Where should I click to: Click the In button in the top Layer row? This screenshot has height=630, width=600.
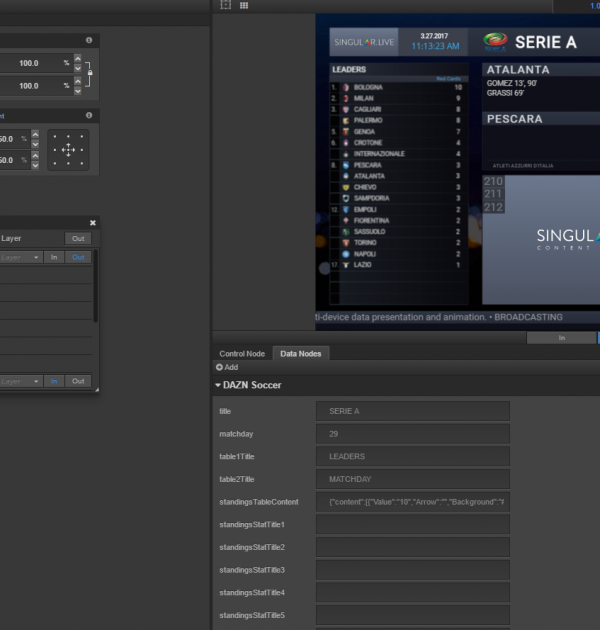pos(54,257)
